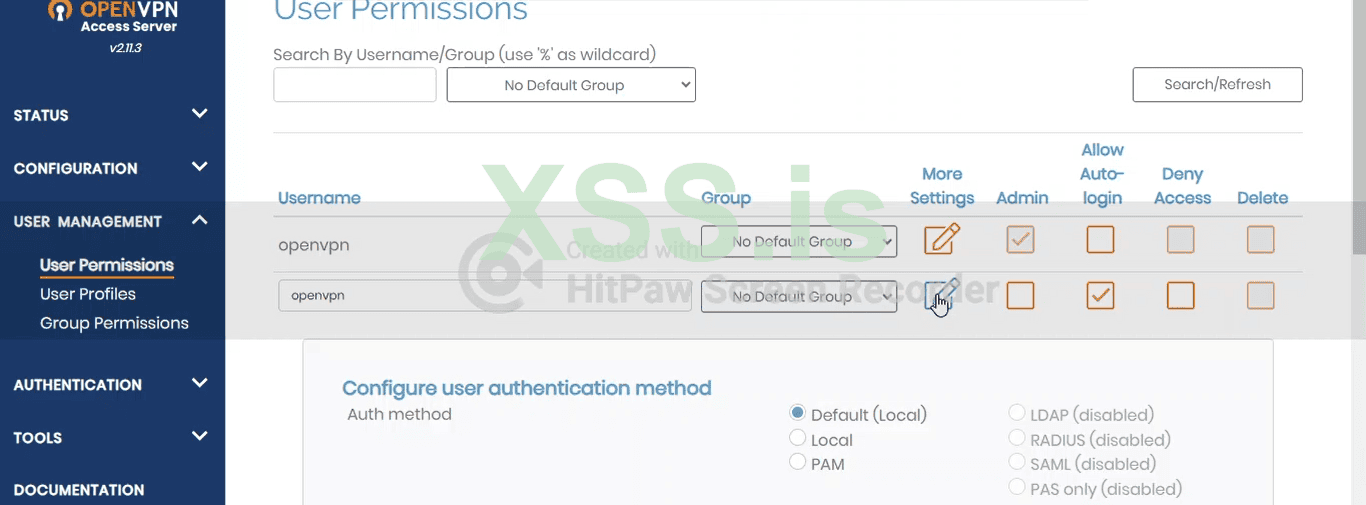Click the Username column header
This screenshot has width=1366, height=505.
click(319, 198)
